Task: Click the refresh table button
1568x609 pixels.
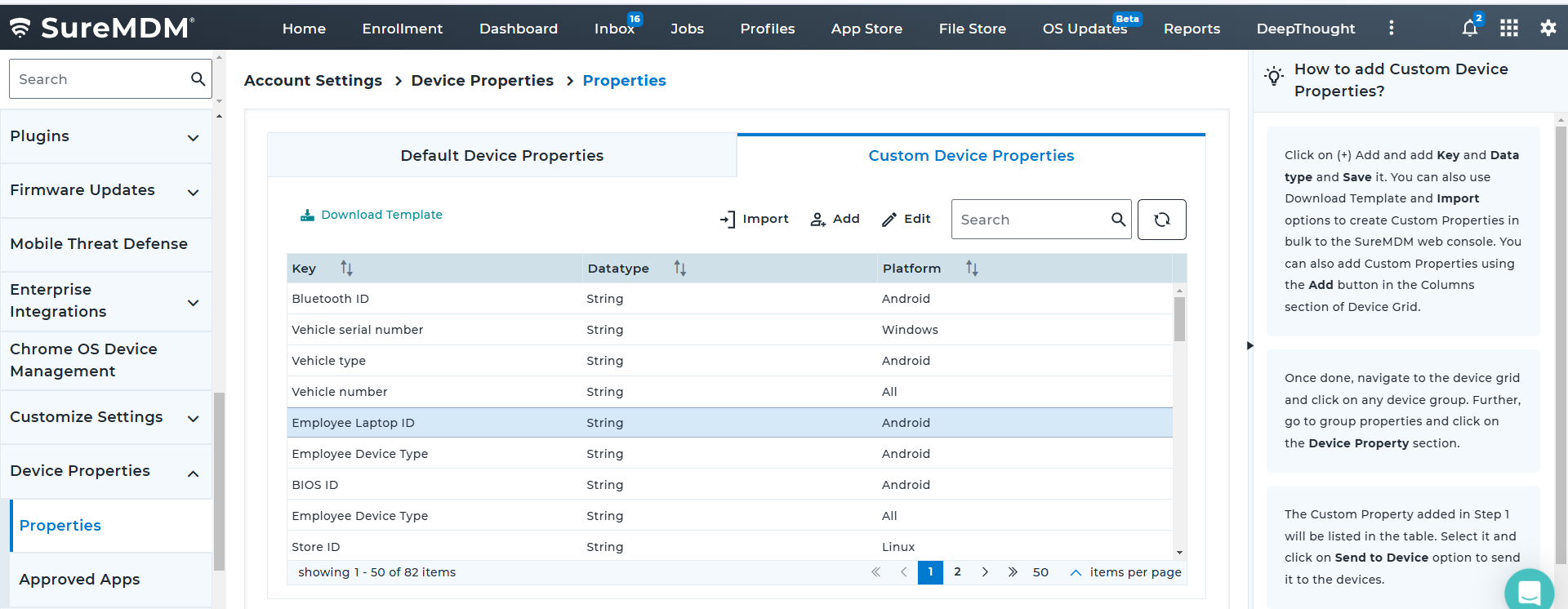Action: pyautogui.click(x=1161, y=220)
